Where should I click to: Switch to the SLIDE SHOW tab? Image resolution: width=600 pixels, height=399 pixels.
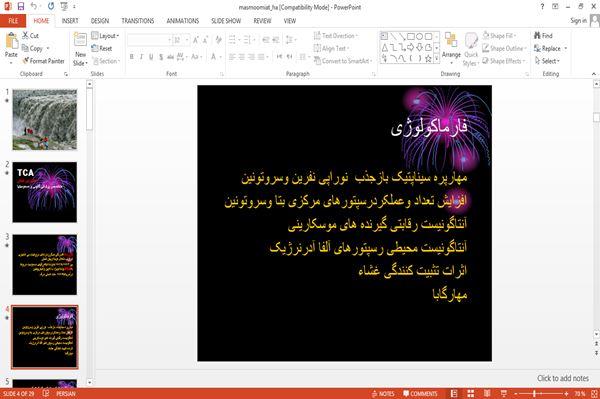point(226,21)
